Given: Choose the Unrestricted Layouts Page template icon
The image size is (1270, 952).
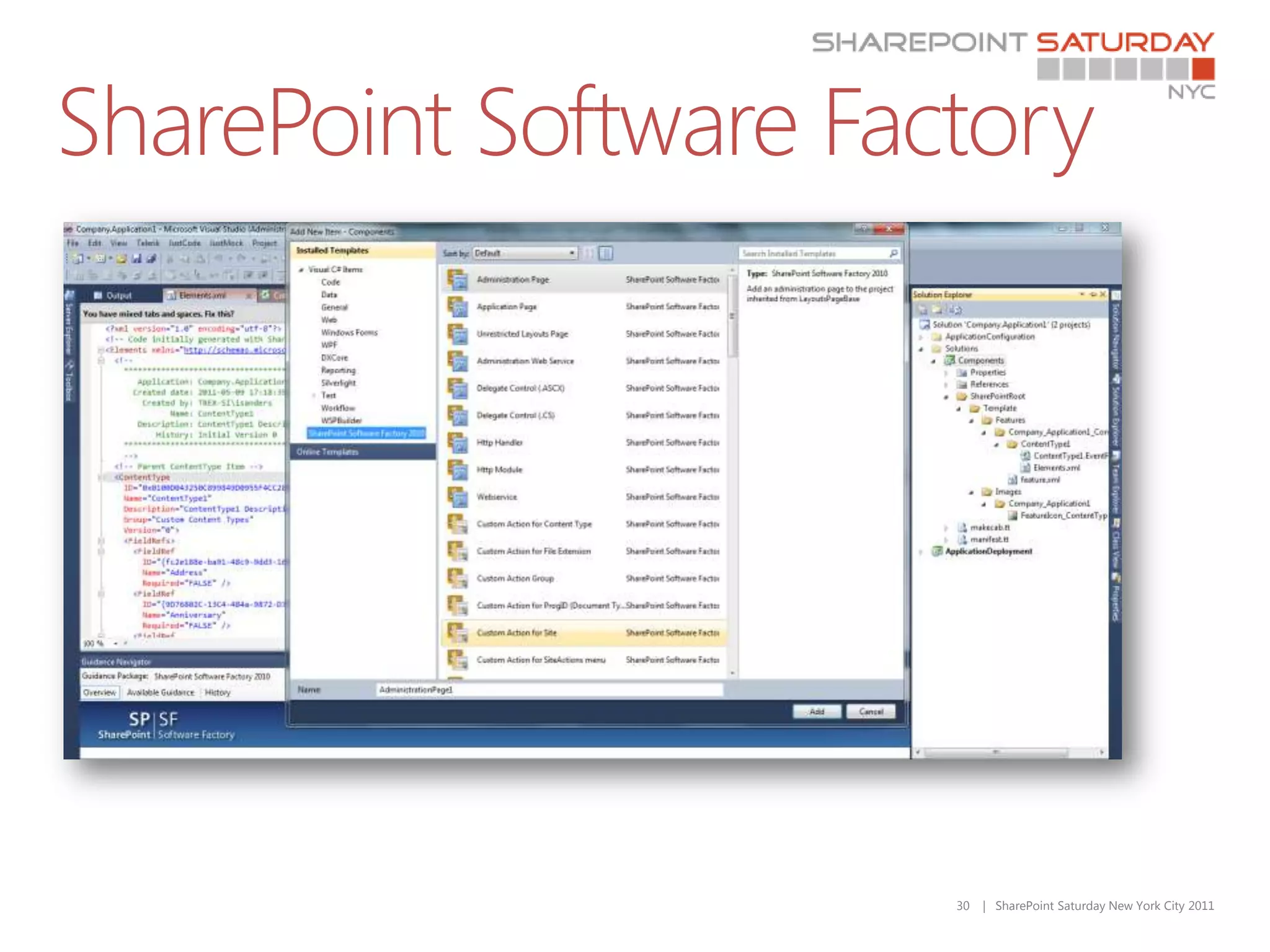Looking at the screenshot, I should point(458,334).
